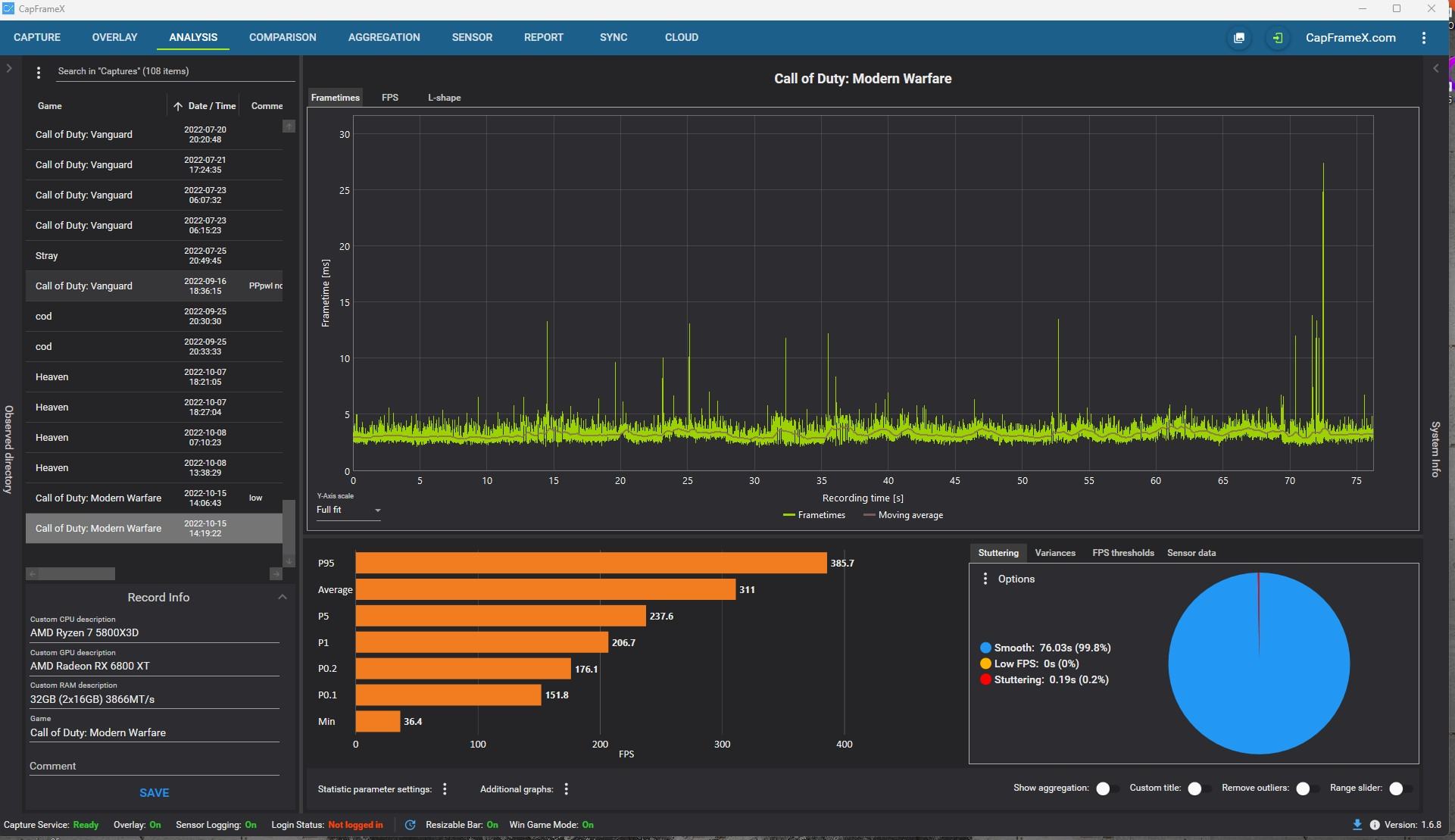
Task: Select the ANALYSIS tab
Action: 193,37
